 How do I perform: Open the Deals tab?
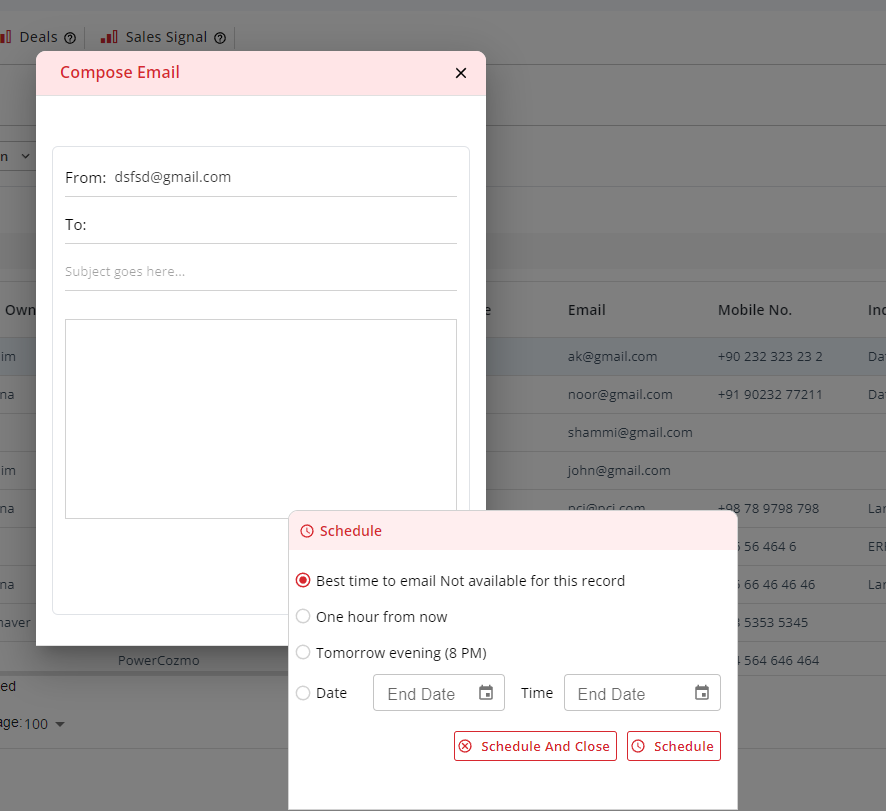[38, 37]
